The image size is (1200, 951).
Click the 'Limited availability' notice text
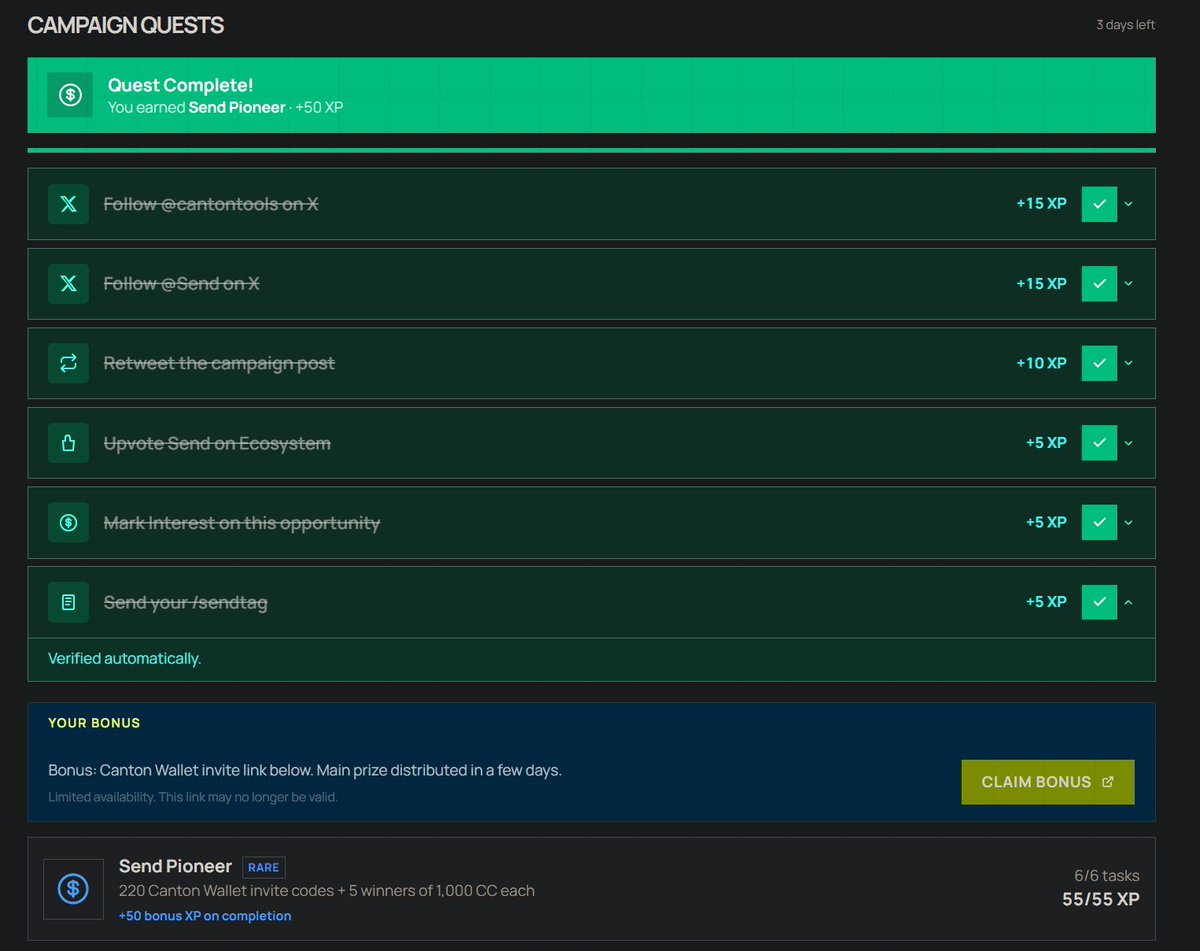pyautogui.click(x=193, y=797)
